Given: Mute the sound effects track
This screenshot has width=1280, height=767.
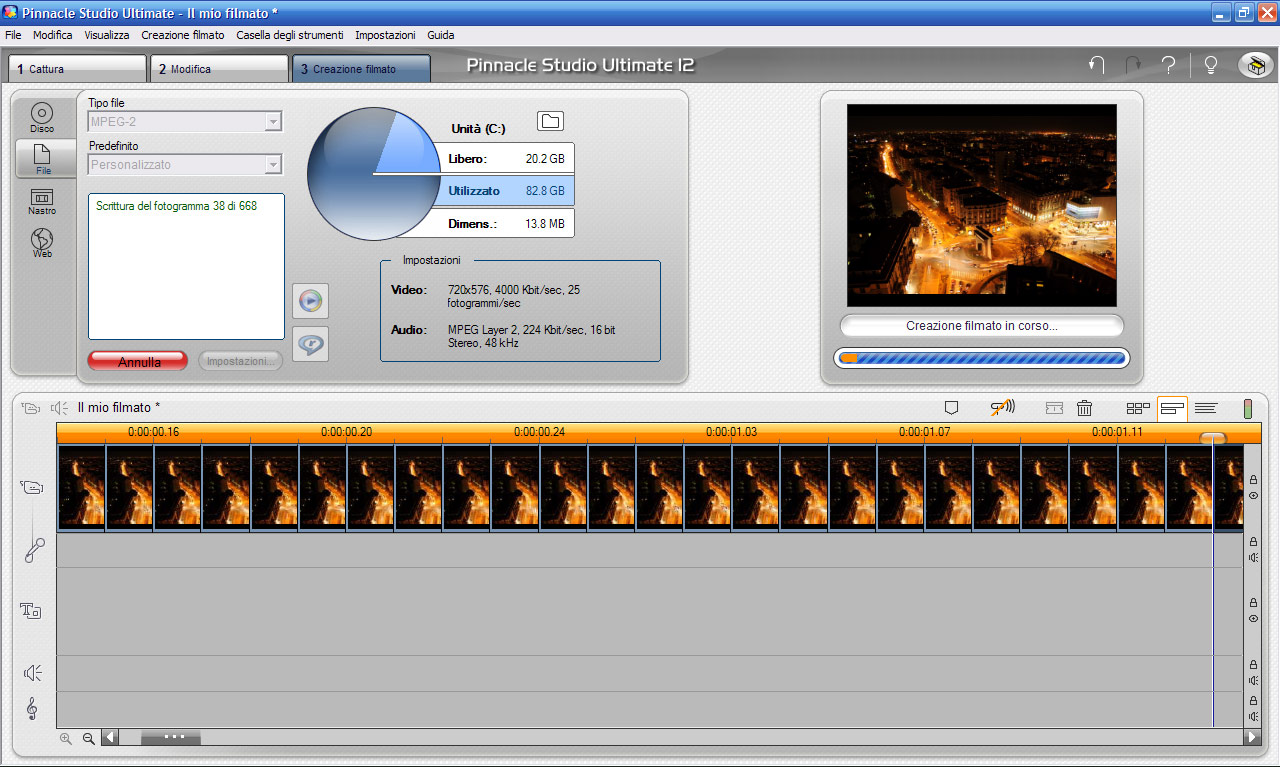Looking at the screenshot, I should point(1253,680).
